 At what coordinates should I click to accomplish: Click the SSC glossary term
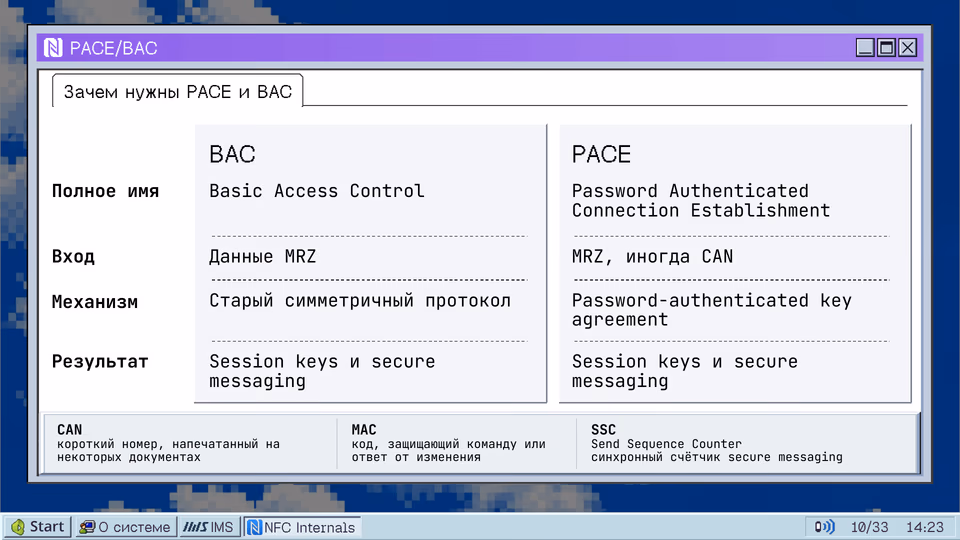coord(603,430)
